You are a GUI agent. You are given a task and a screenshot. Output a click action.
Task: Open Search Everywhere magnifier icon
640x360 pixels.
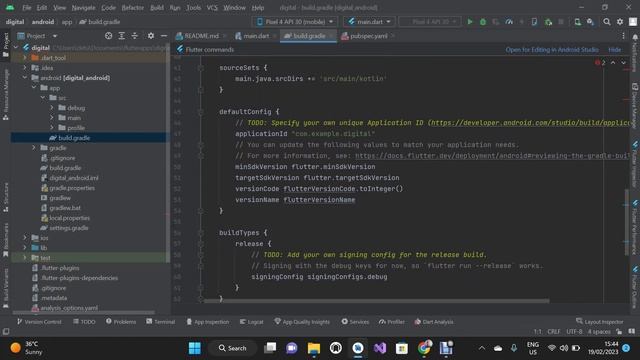[x=607, y=22]
